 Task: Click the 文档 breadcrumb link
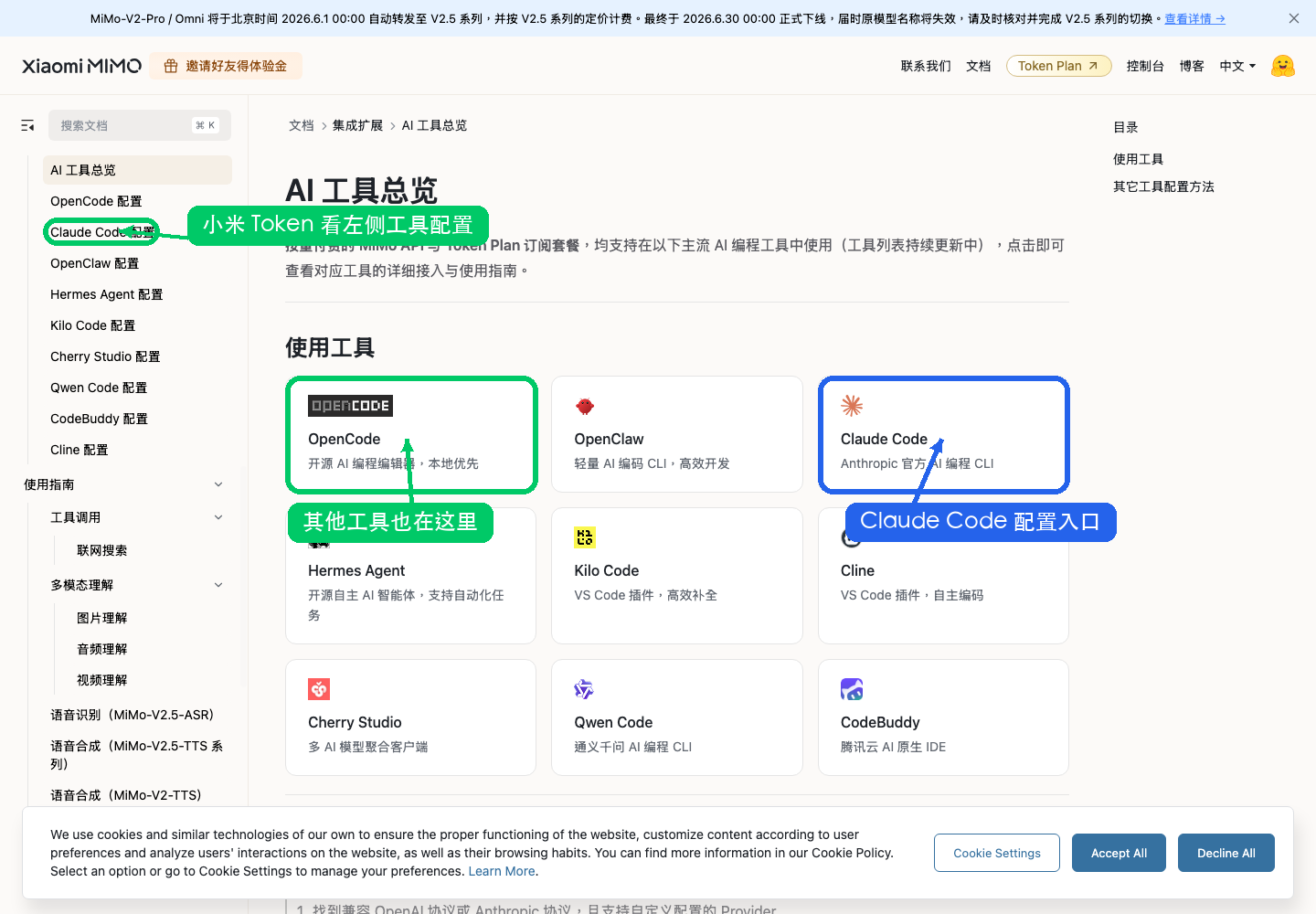[x=302, y=125]
